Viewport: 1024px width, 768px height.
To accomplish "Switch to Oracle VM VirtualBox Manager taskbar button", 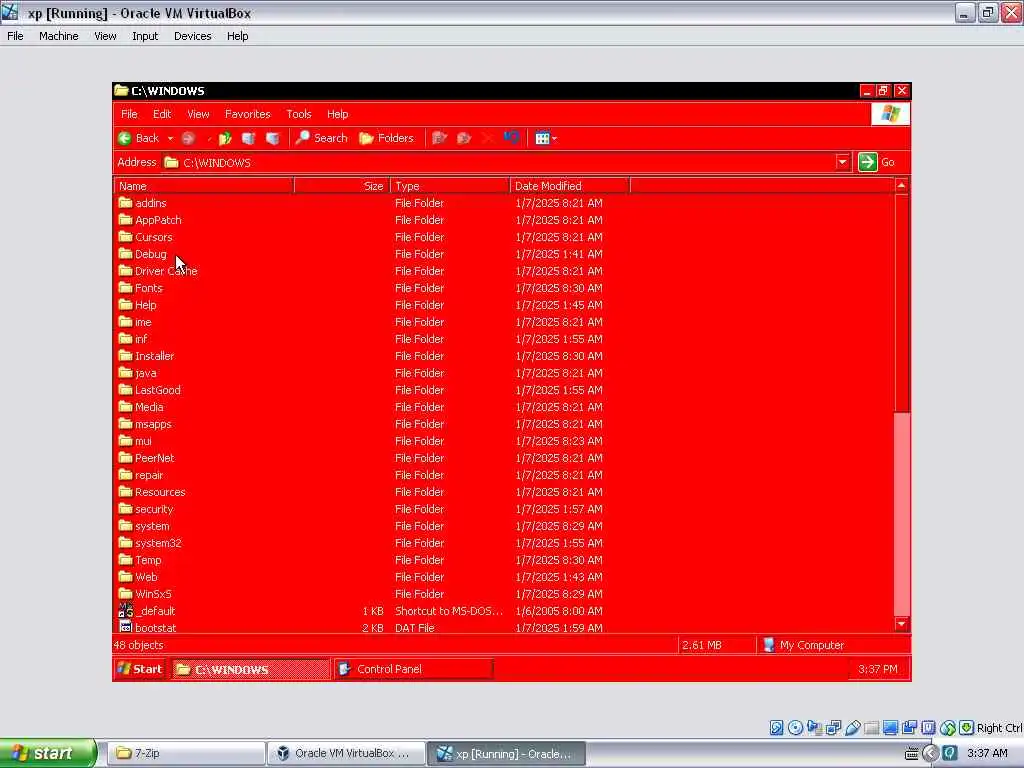I will (346, 753).
